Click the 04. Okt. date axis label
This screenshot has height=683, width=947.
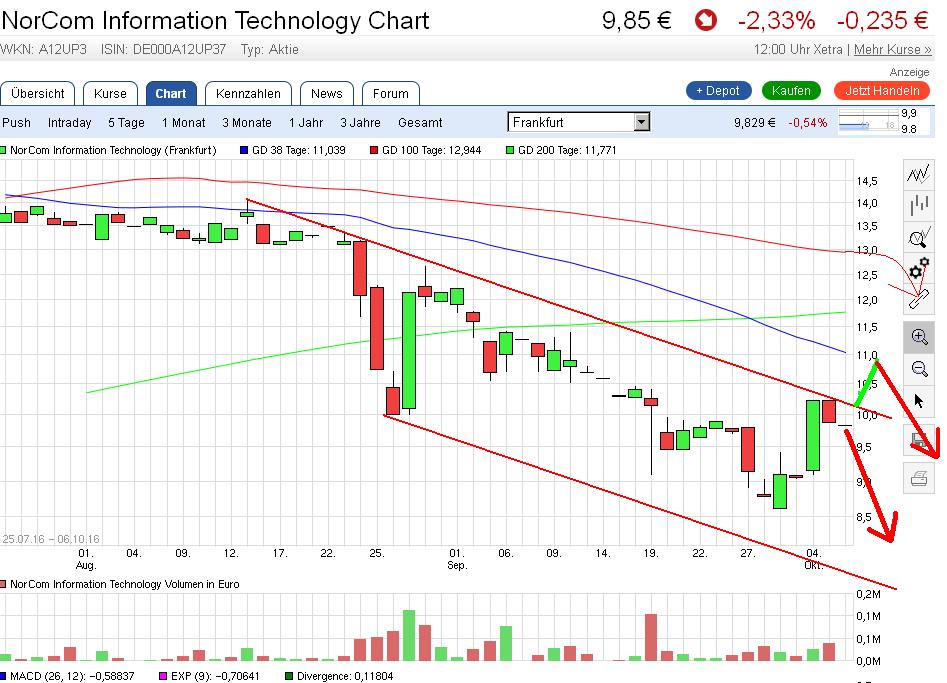[814, 559]
